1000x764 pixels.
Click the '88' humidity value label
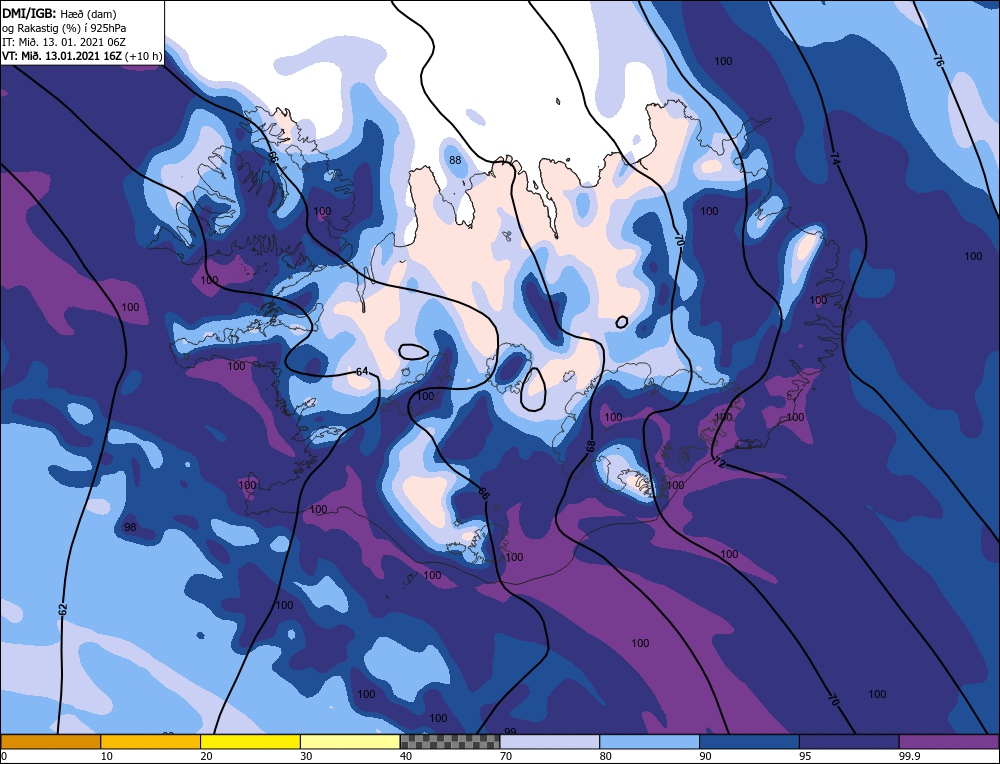pos(455,160)
